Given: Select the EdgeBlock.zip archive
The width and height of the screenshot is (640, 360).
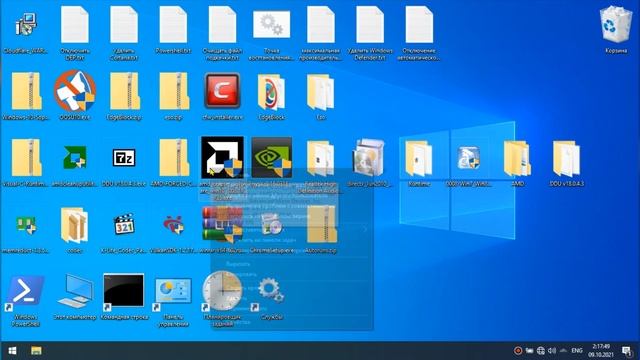Looking at the screenshot, I should [x=124, y=91].
